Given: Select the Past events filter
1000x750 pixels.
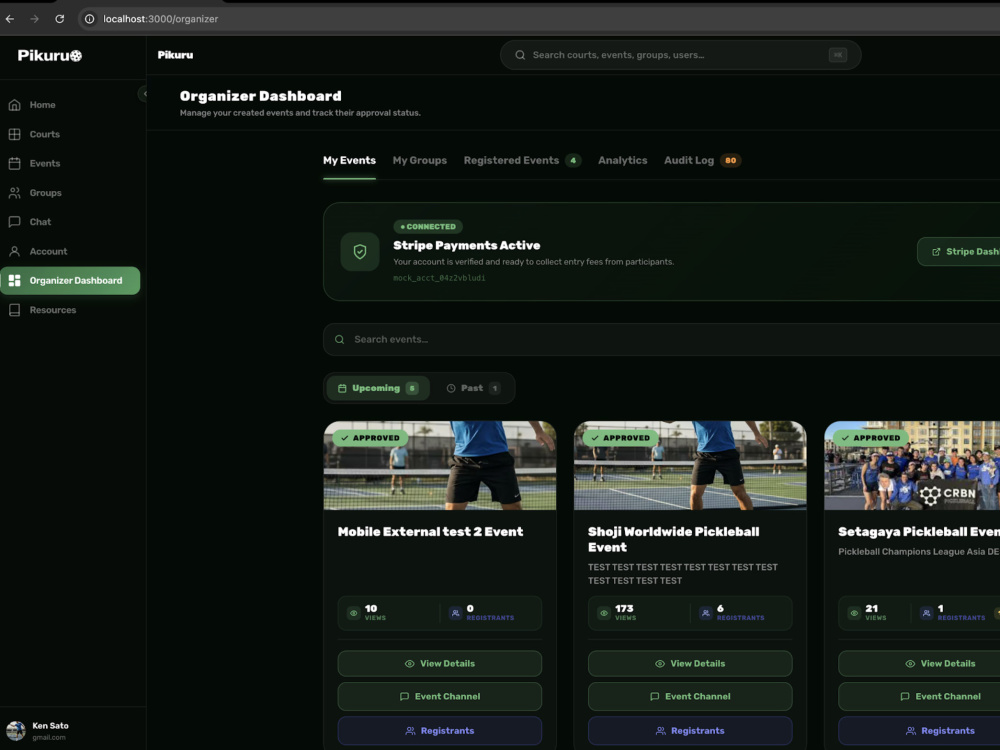Looking at the screenshot, I should (x=473, y=388).
